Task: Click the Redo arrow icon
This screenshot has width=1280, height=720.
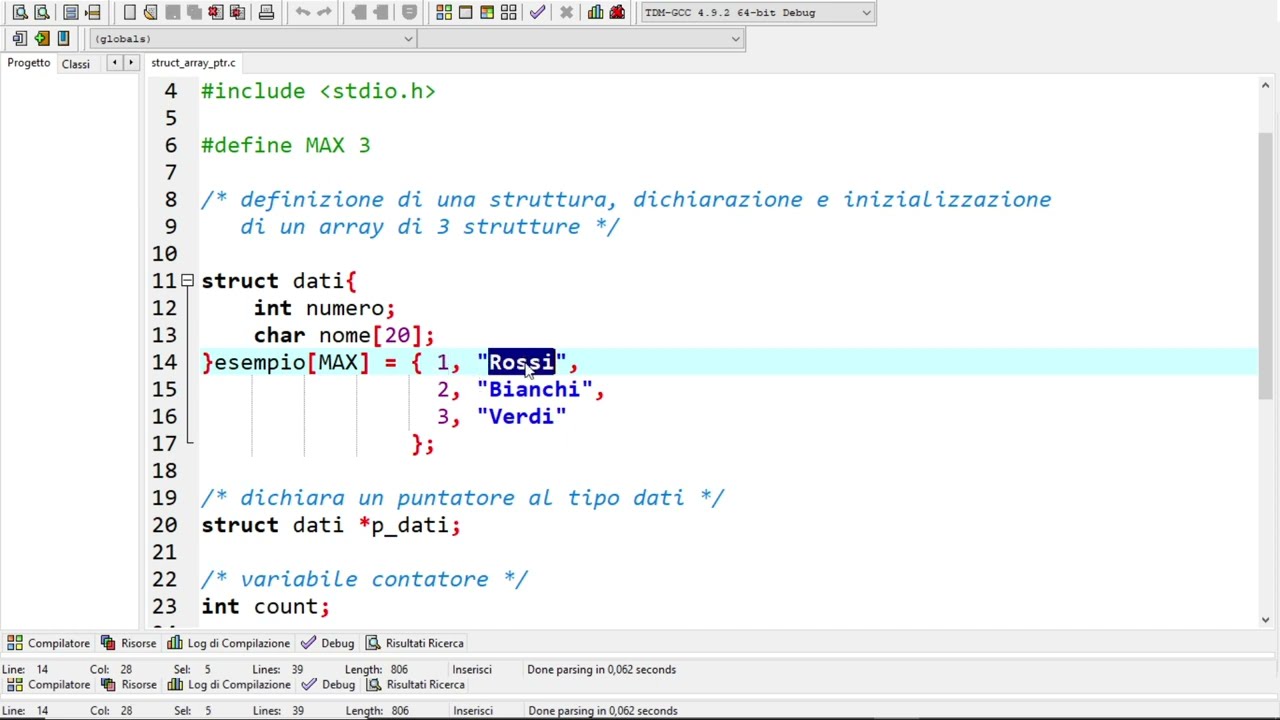Action: [324, 12]
